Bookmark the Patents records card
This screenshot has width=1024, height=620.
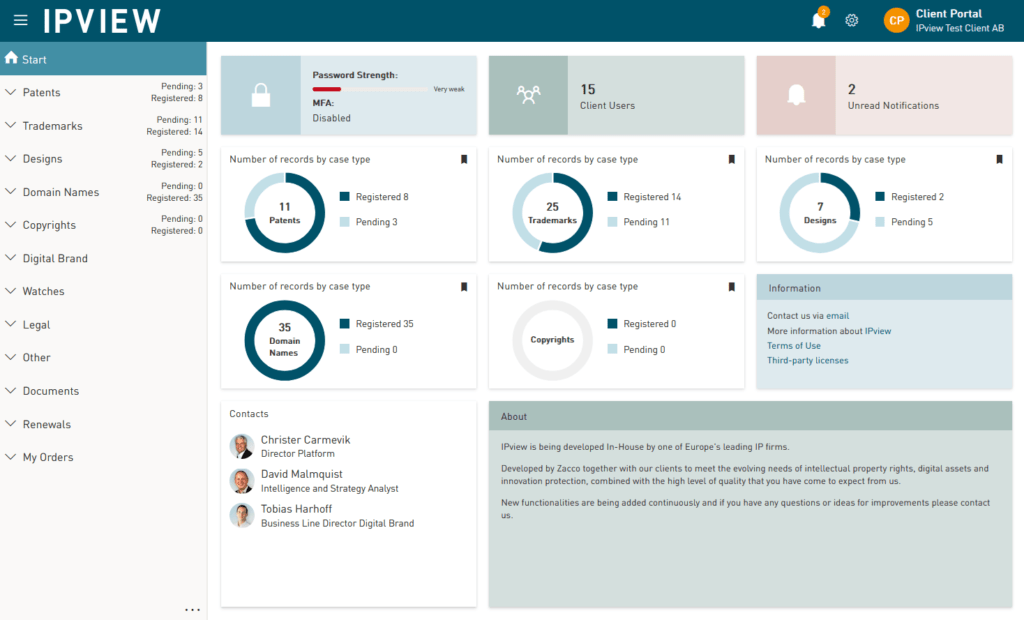464,159
